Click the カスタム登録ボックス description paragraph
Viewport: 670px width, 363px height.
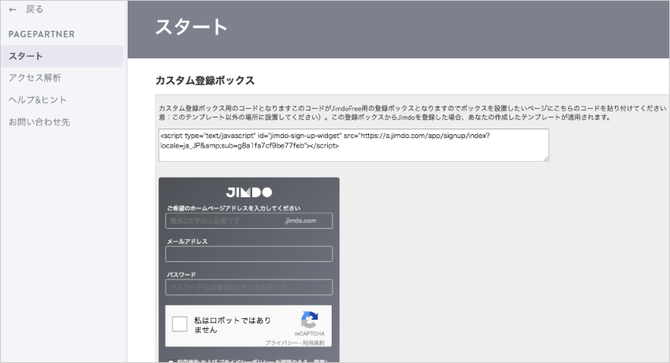click(x=413, y=113)
